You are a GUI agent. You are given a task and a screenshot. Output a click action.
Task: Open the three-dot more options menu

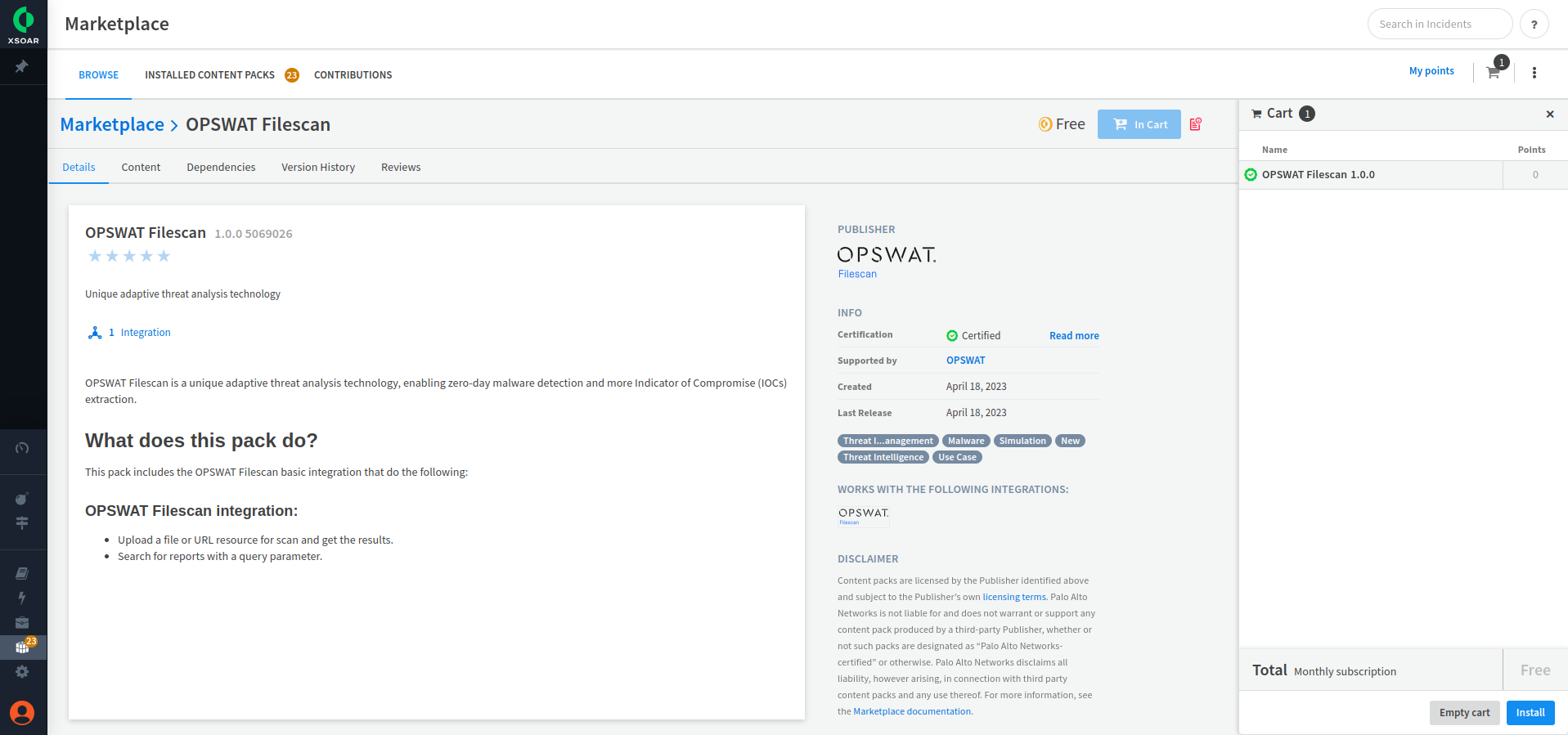point(1534,73)
